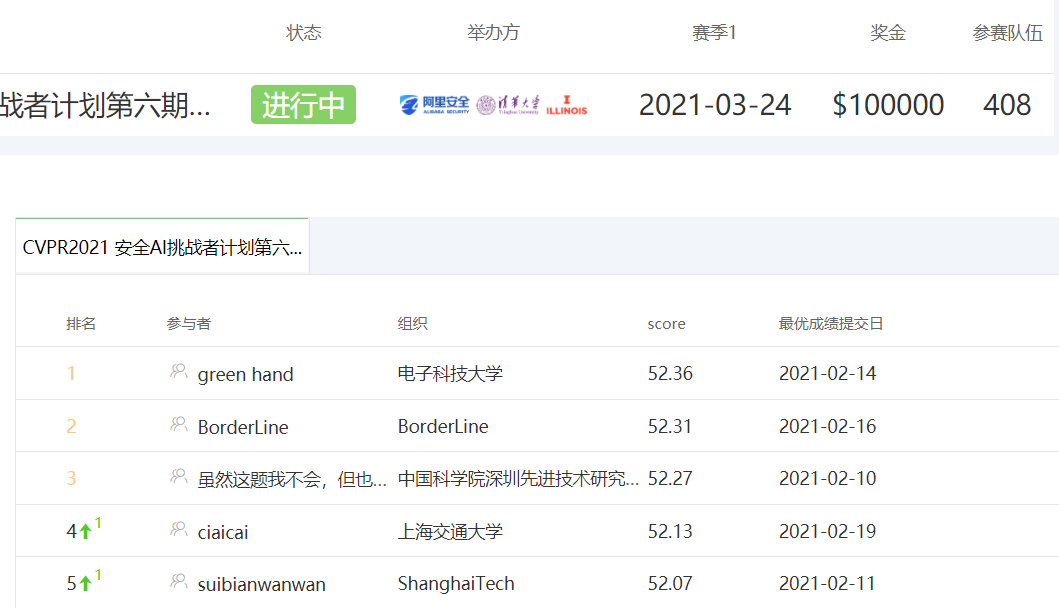Open the competition title 战者计划第六期...
Screen dimensions: 1059x608
tap(105, 105)
